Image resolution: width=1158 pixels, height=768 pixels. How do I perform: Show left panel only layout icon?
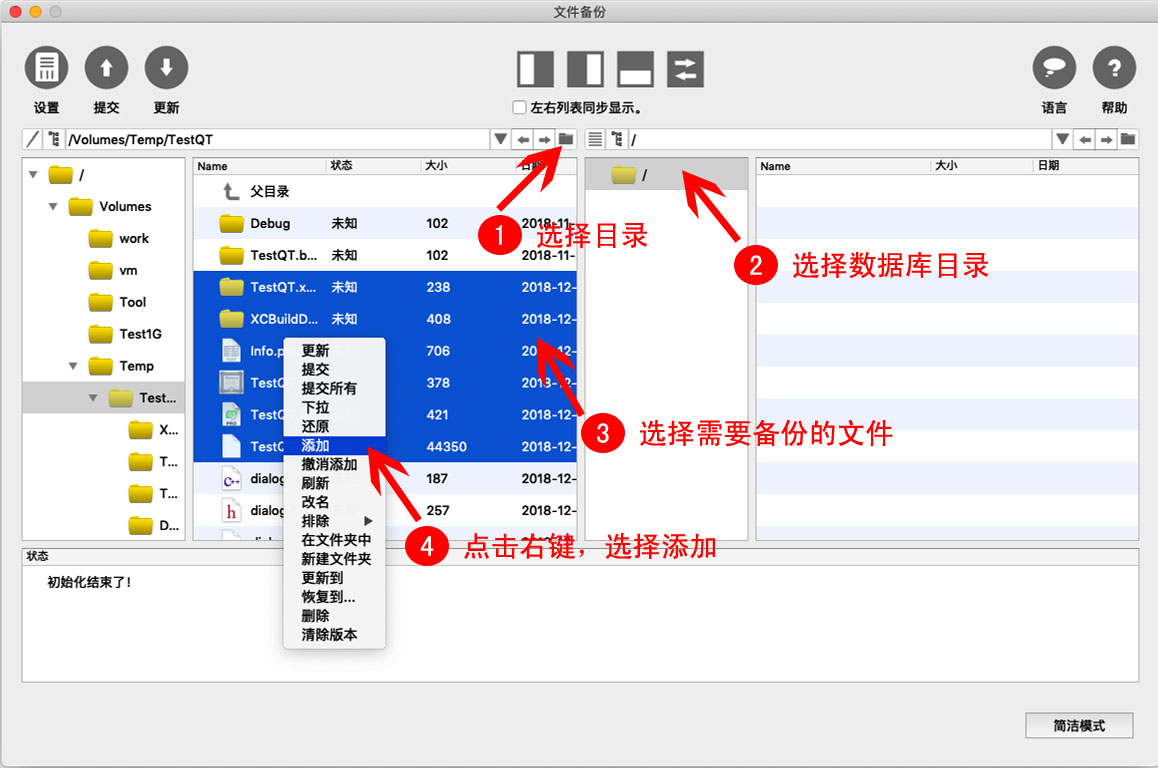tap(535, 69)
